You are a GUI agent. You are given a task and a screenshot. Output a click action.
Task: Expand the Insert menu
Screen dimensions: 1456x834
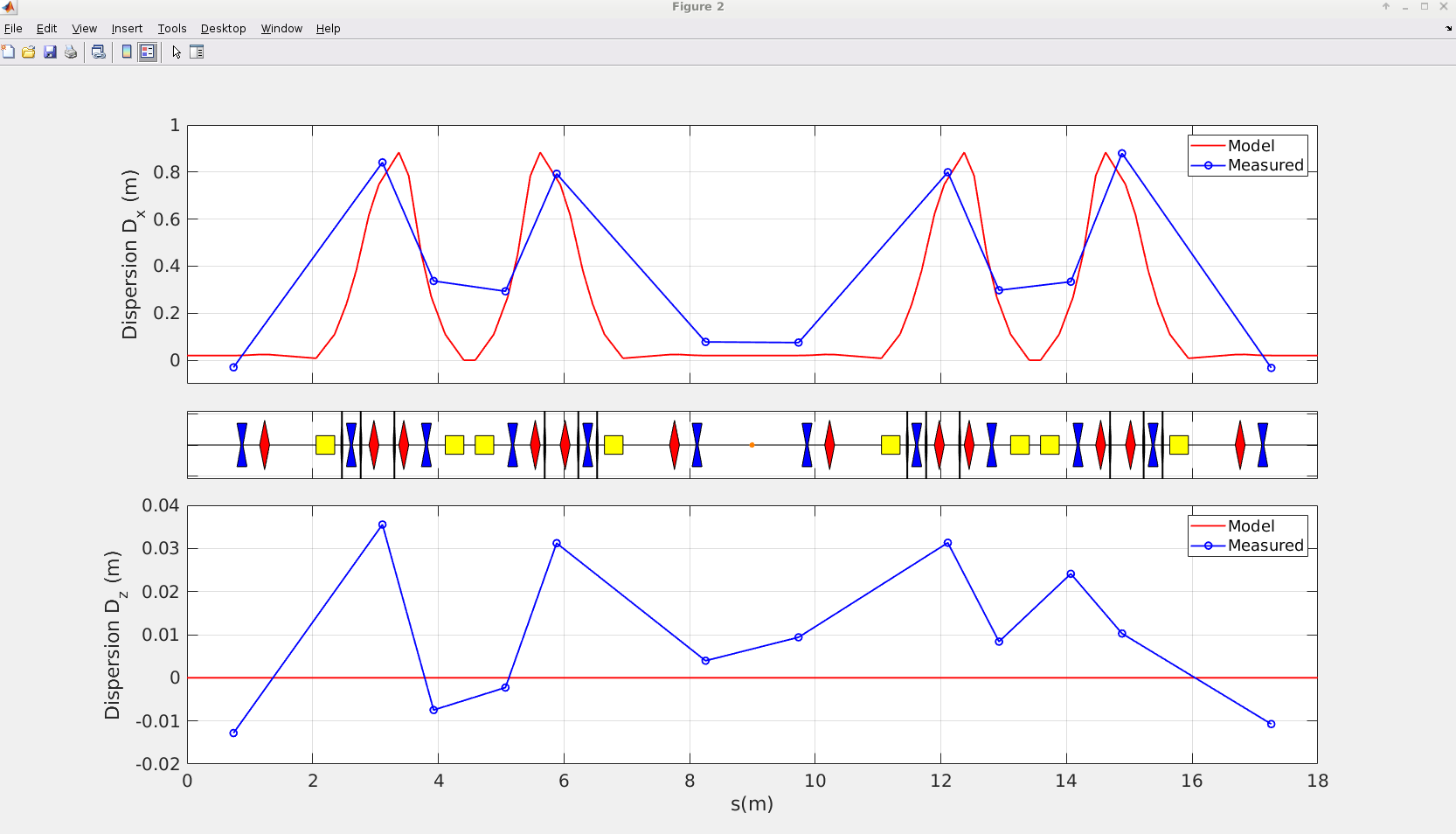[127, 29]
